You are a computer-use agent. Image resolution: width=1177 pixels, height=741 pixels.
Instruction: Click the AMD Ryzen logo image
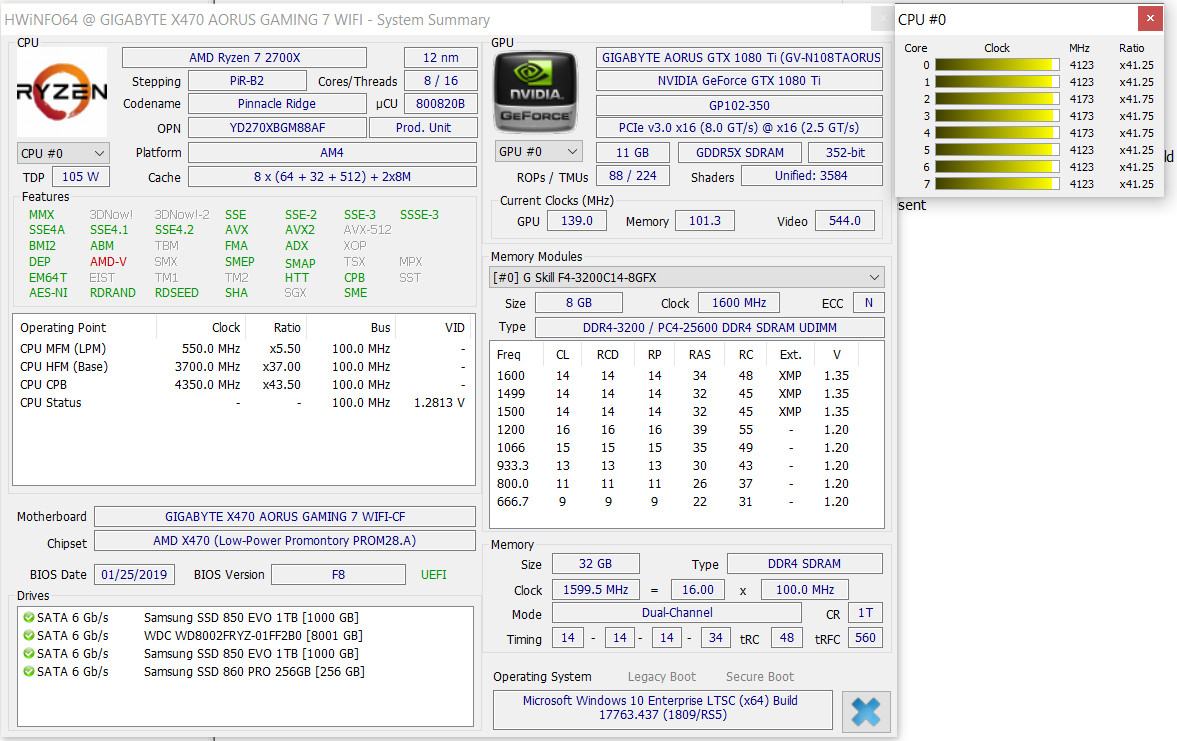[x=62, y=92]
